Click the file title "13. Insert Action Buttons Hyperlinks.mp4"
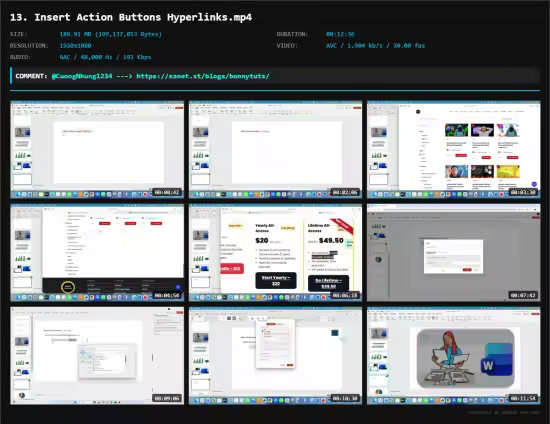 [131, 17]
